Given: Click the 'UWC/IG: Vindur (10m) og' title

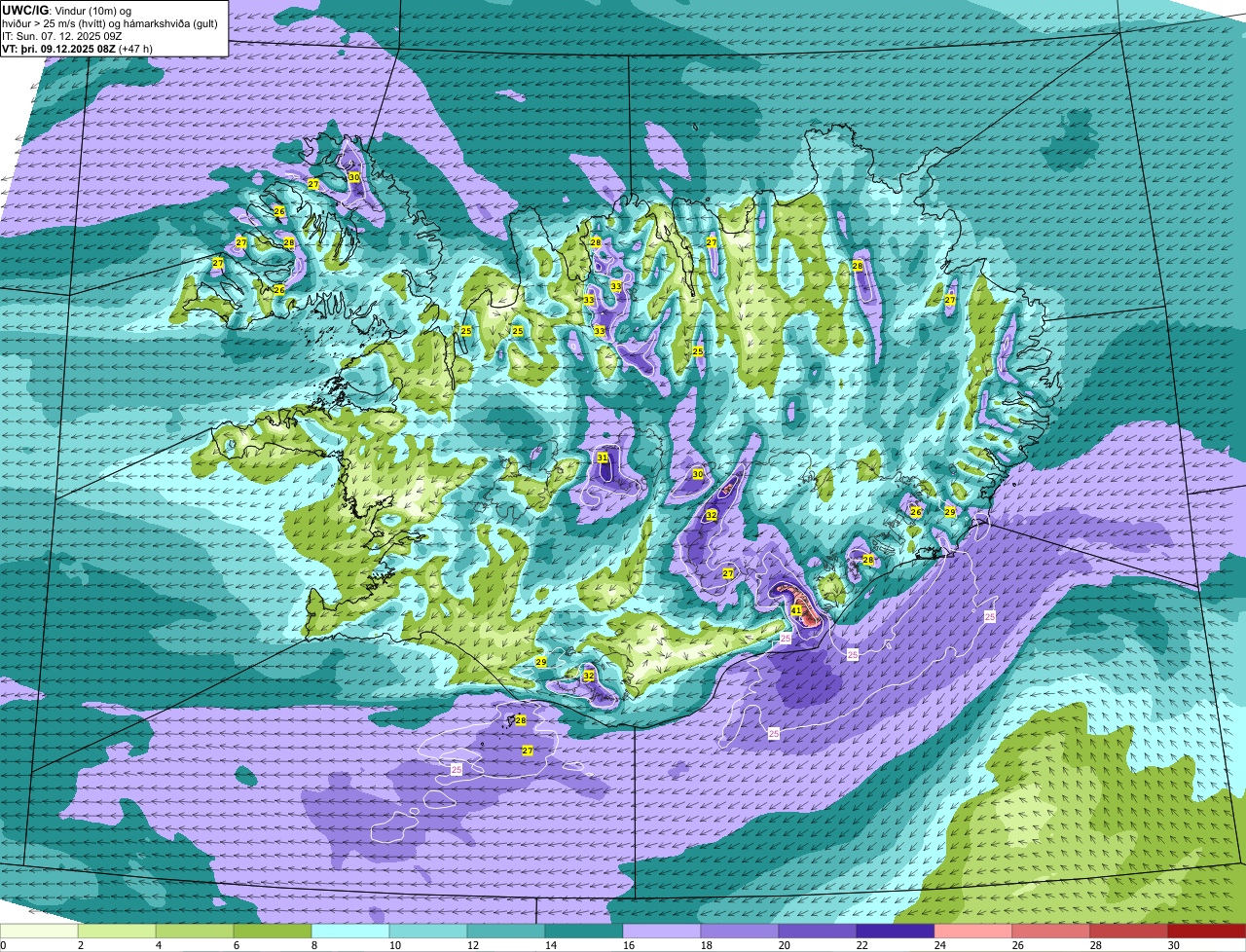Looking at the screenshot, I should pos(68,11).
